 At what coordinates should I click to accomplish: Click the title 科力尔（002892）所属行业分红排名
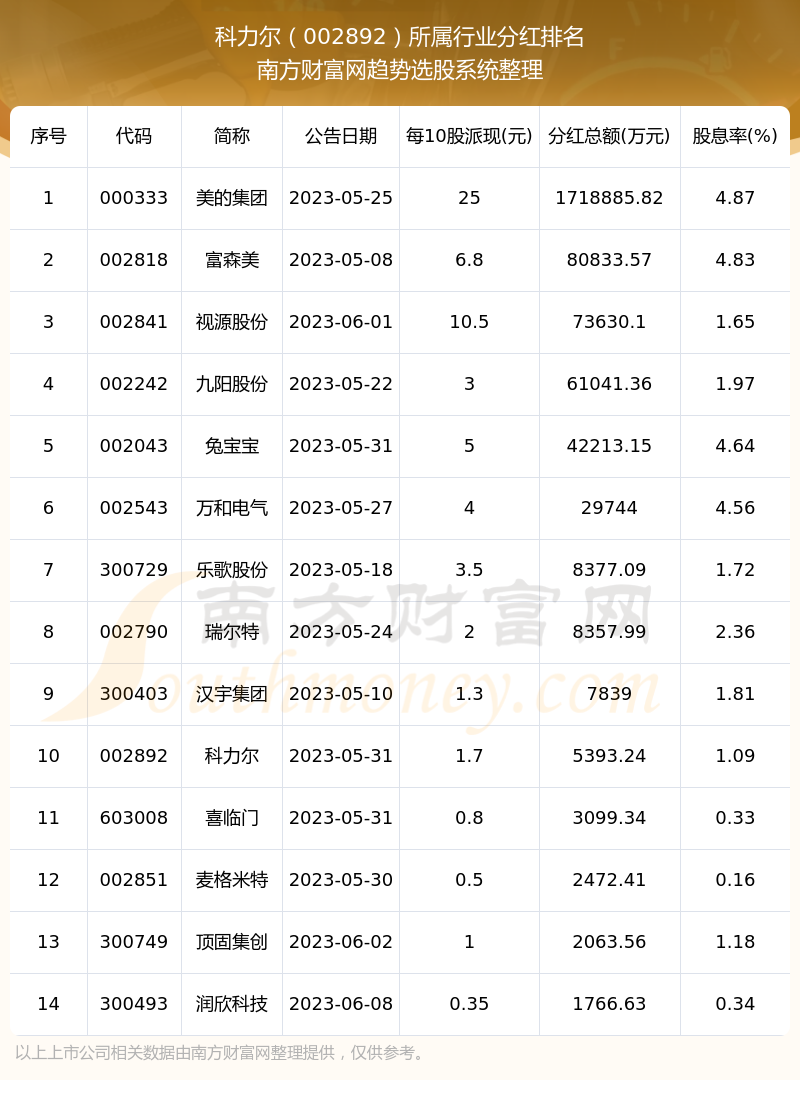pos(399,37)
